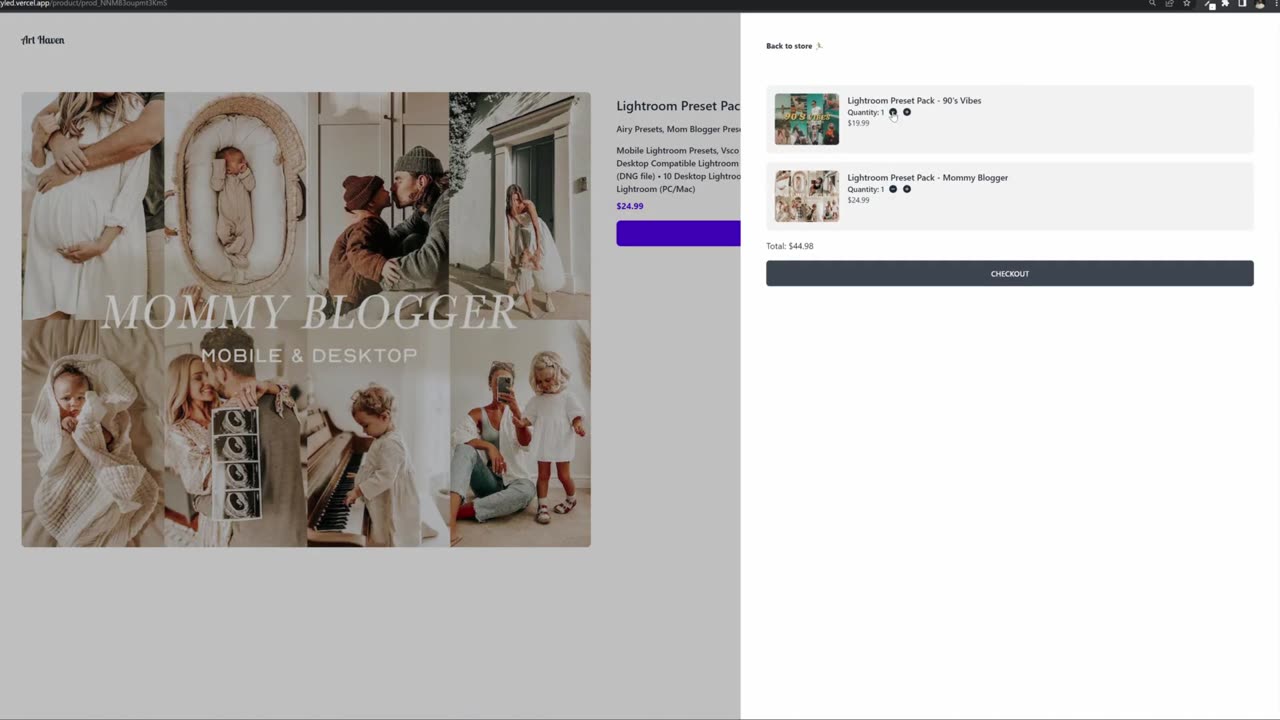Click the purple add to cart button
1280x720 pixels.
pos(678,233)
